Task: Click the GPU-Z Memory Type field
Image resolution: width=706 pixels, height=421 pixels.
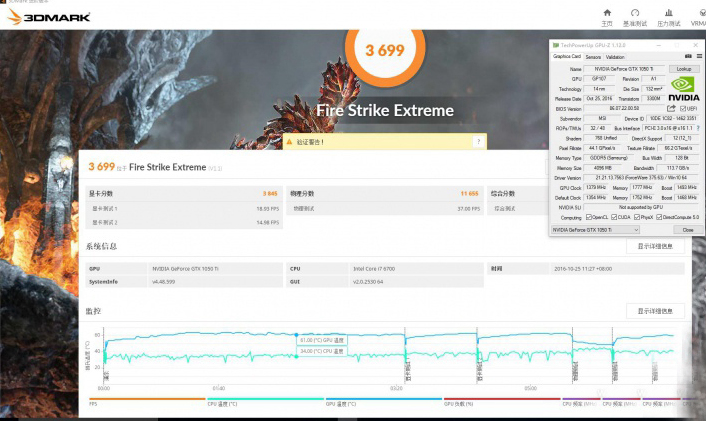Action: [x=608, y=158]
